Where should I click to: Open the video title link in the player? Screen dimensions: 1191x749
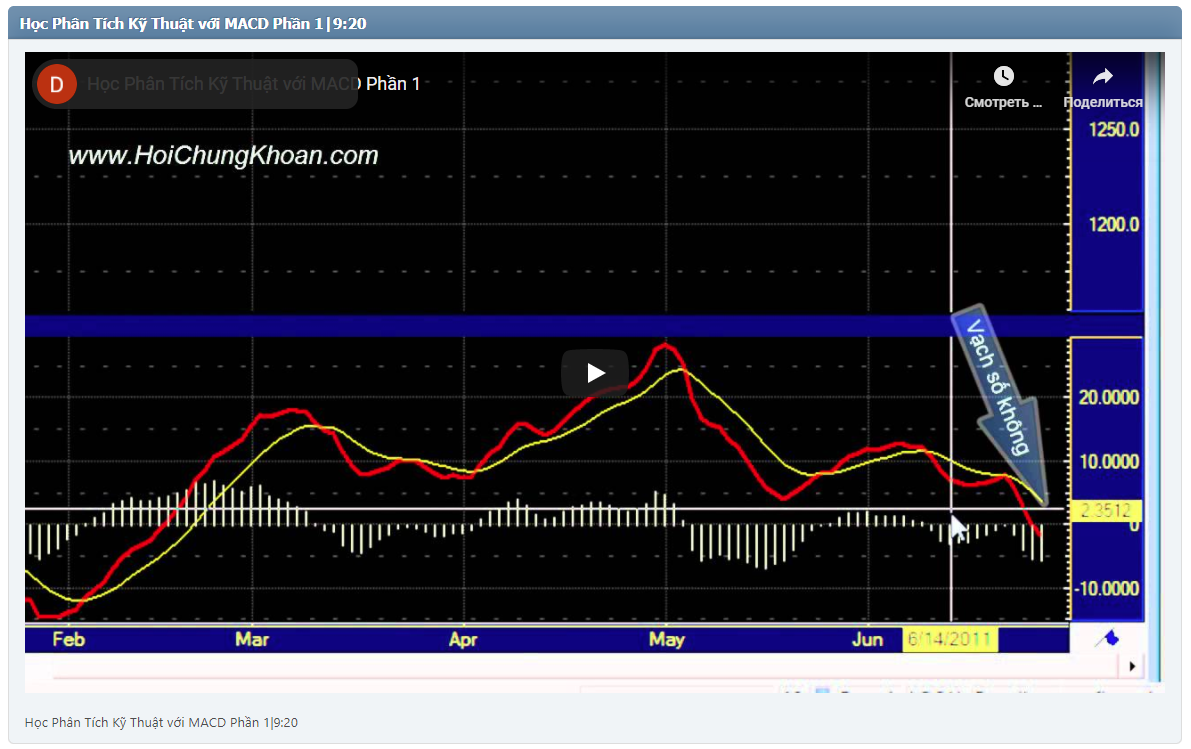(x=253, y=84)
